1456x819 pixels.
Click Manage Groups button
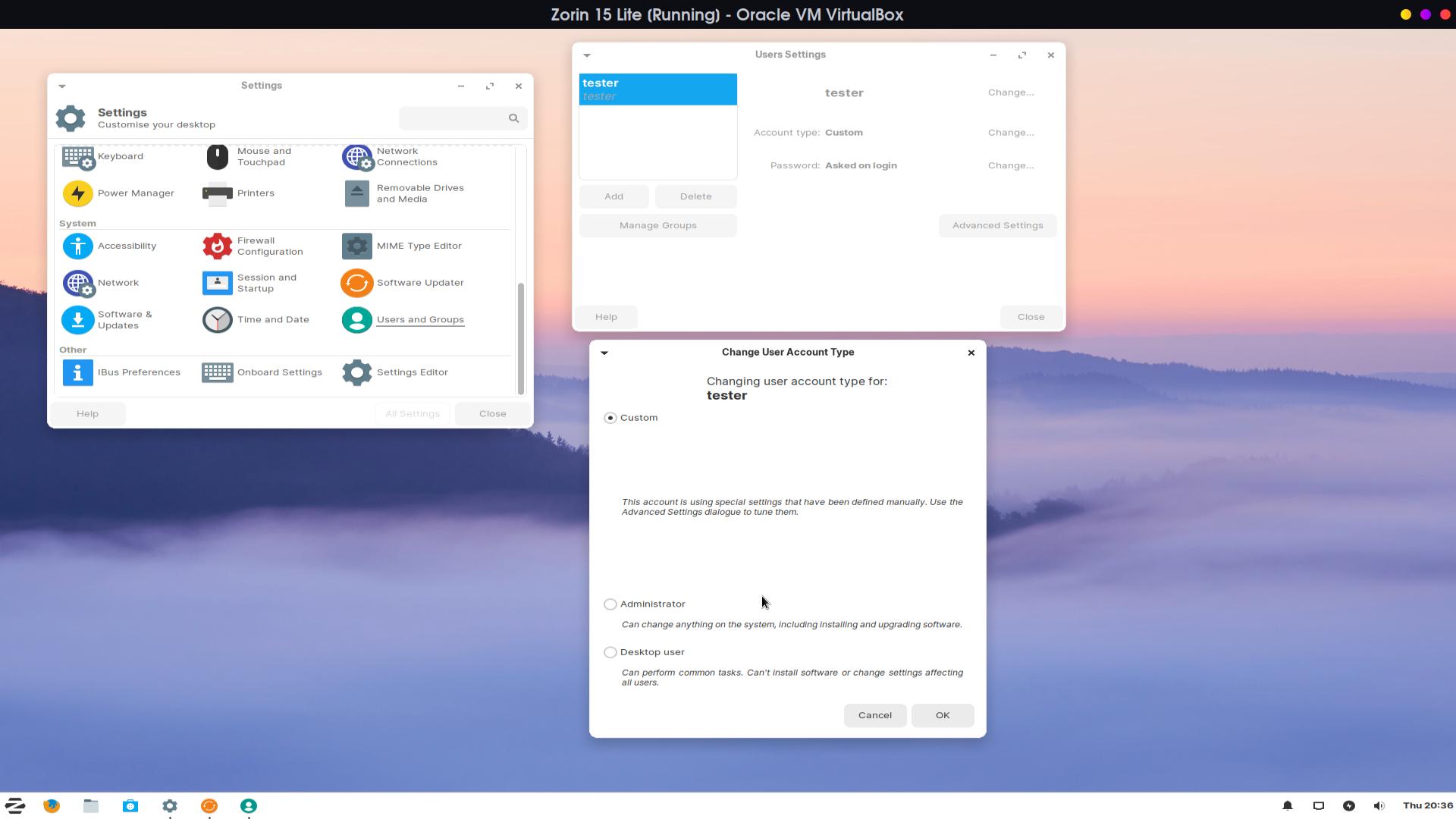tap(657, 225)
